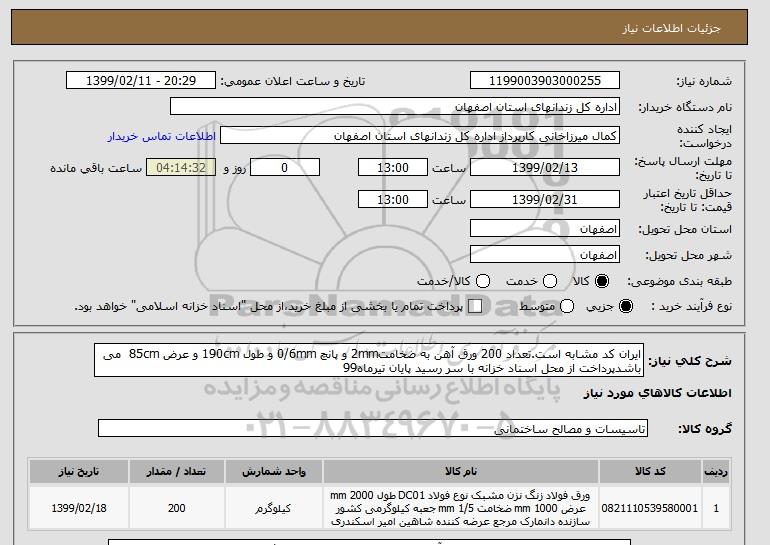Screen dimensions: 770x545
Task: Click the جزئیات اطلاعات نیاز header title
Action: (x=671, y=28)
